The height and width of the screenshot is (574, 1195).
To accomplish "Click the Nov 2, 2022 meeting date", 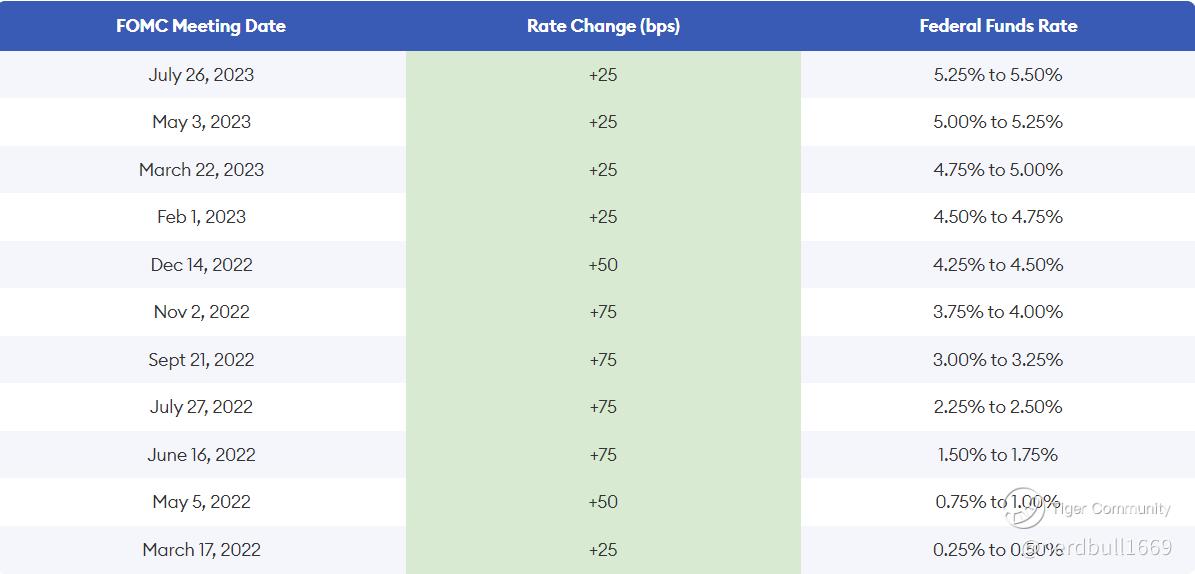I will (x=201, y=312).
